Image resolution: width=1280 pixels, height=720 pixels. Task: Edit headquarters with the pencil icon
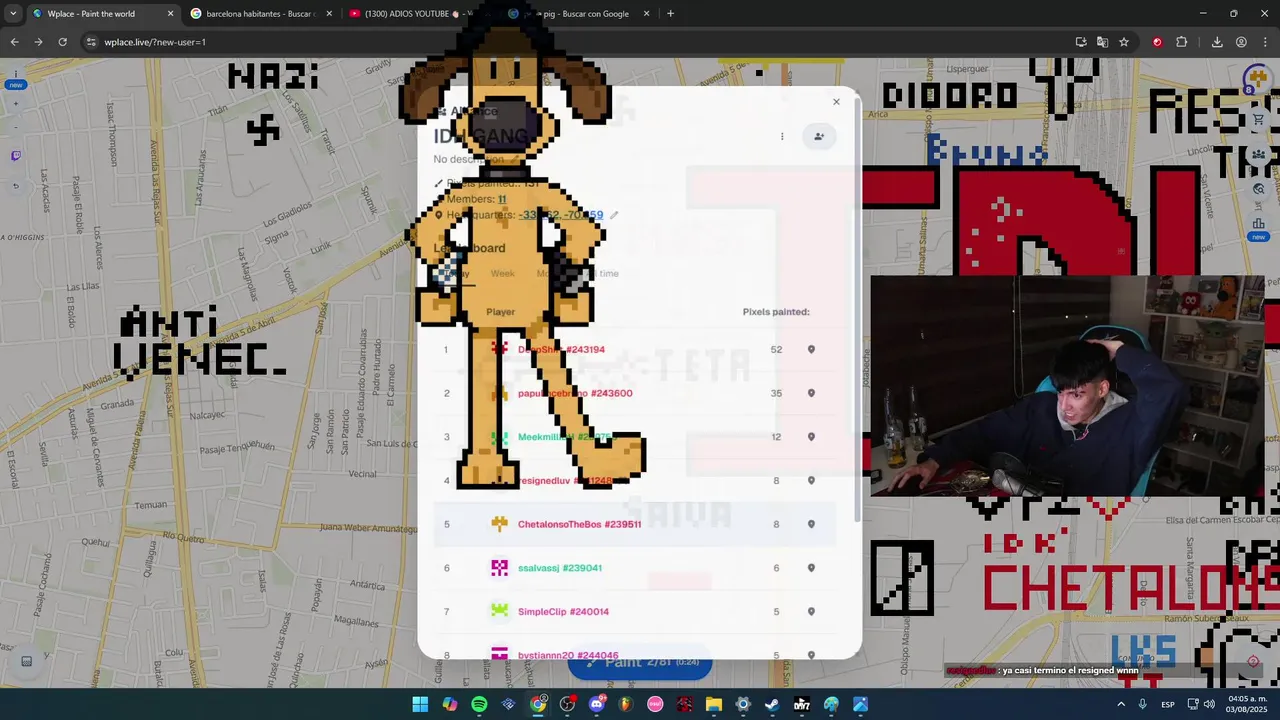tap(614, 215)
